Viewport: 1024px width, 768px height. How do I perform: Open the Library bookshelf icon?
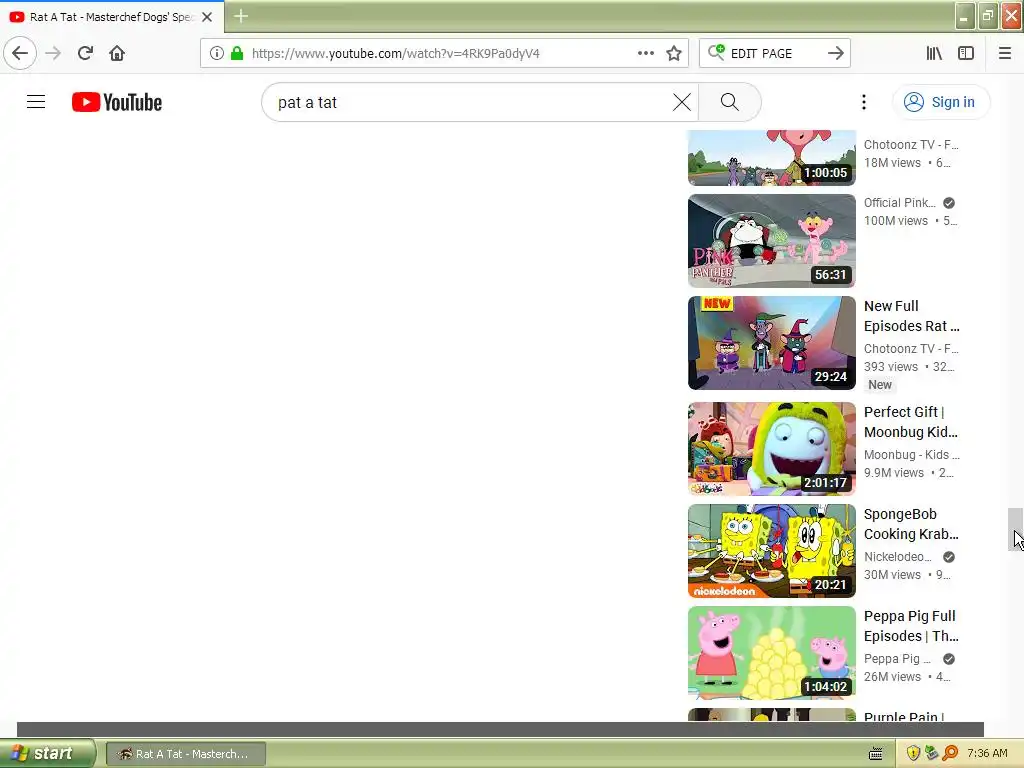[934, 53]
